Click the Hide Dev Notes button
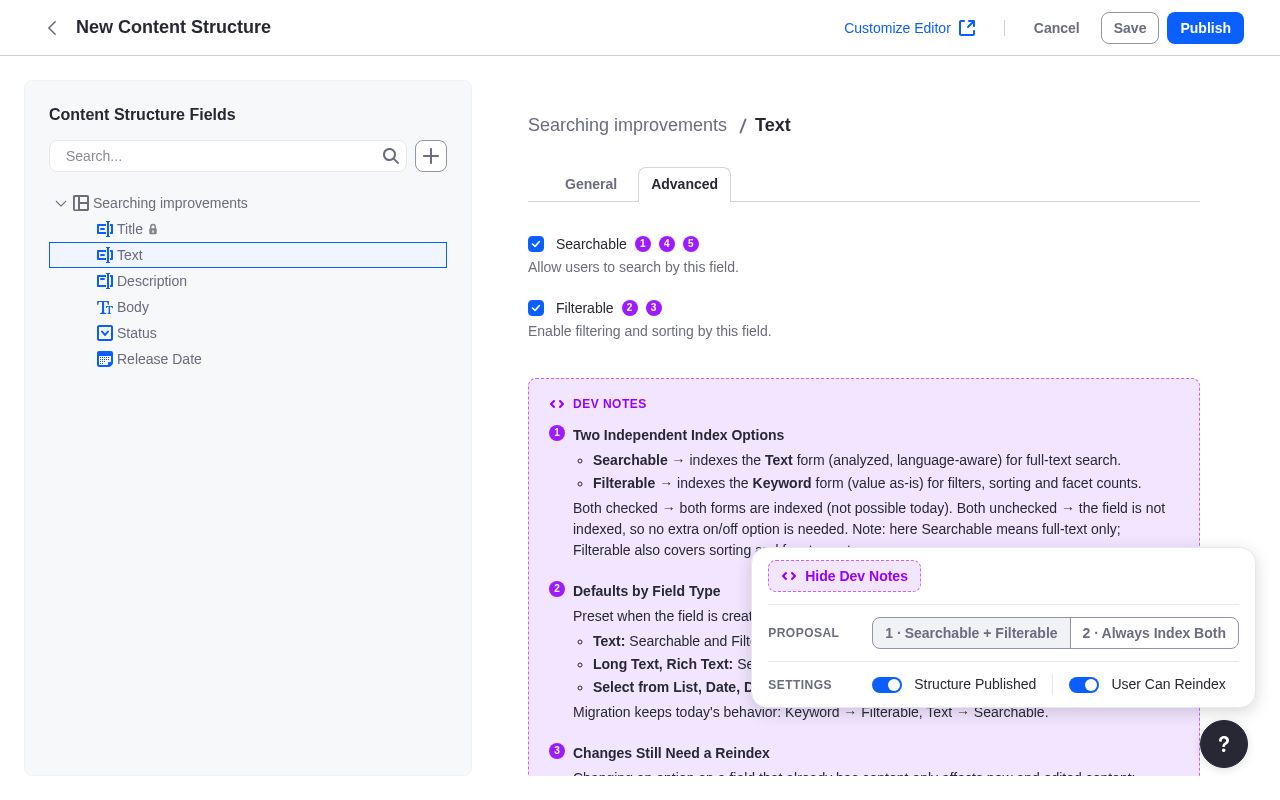 pos(844,576)
